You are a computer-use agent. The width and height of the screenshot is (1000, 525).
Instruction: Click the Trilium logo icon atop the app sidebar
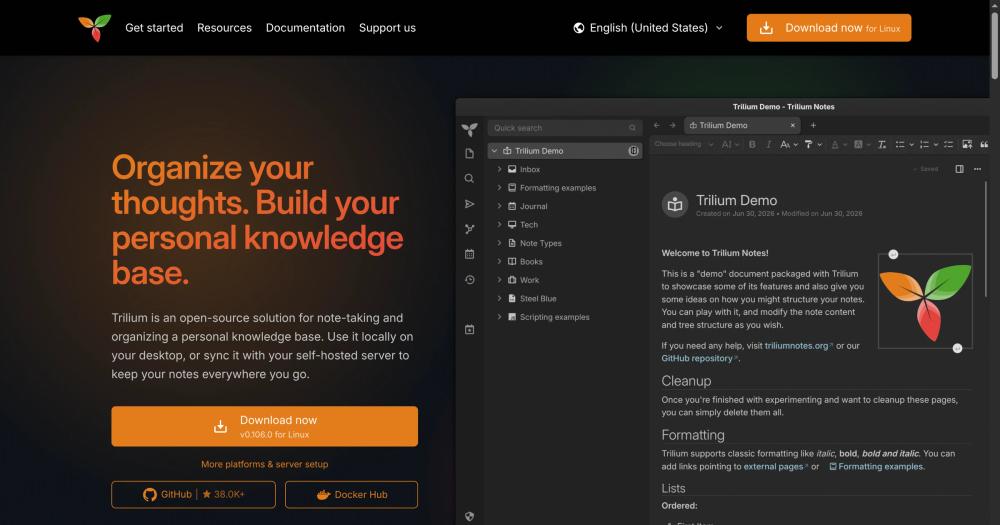coord(469,129)
